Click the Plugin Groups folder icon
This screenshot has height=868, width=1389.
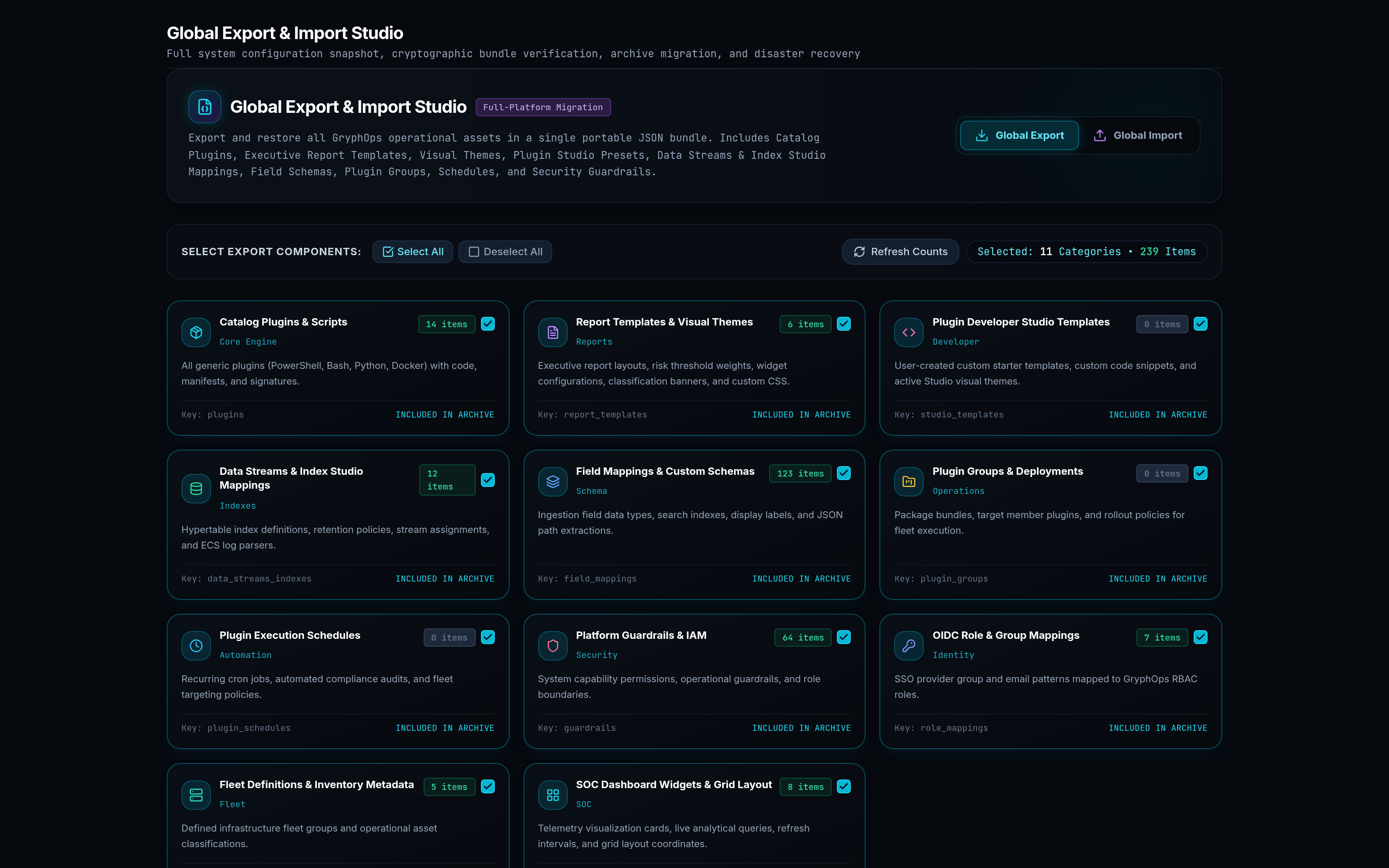[908, 482]
